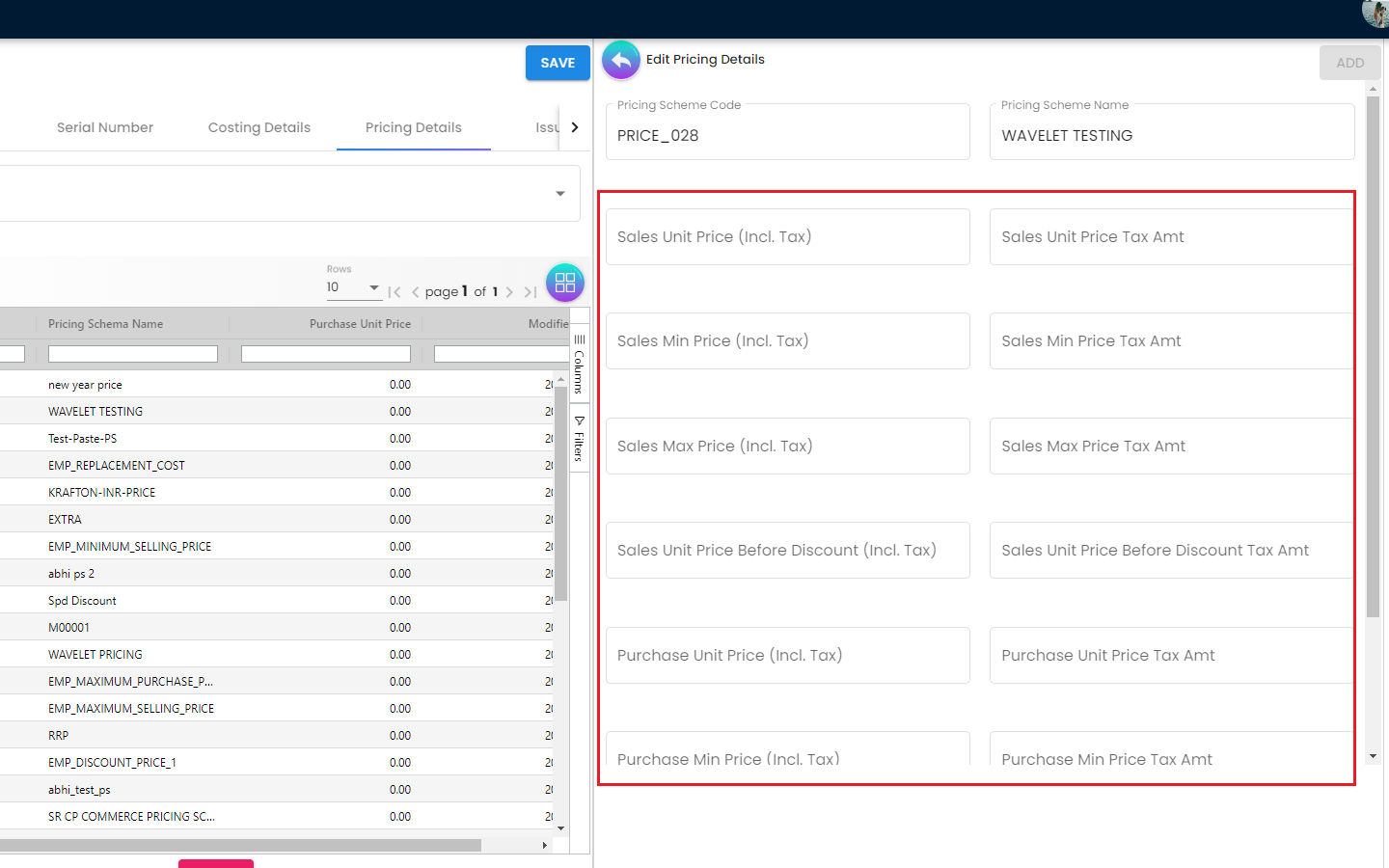Click the SAVE button
Screen dimensions: 1389x868
click(558, 63)
